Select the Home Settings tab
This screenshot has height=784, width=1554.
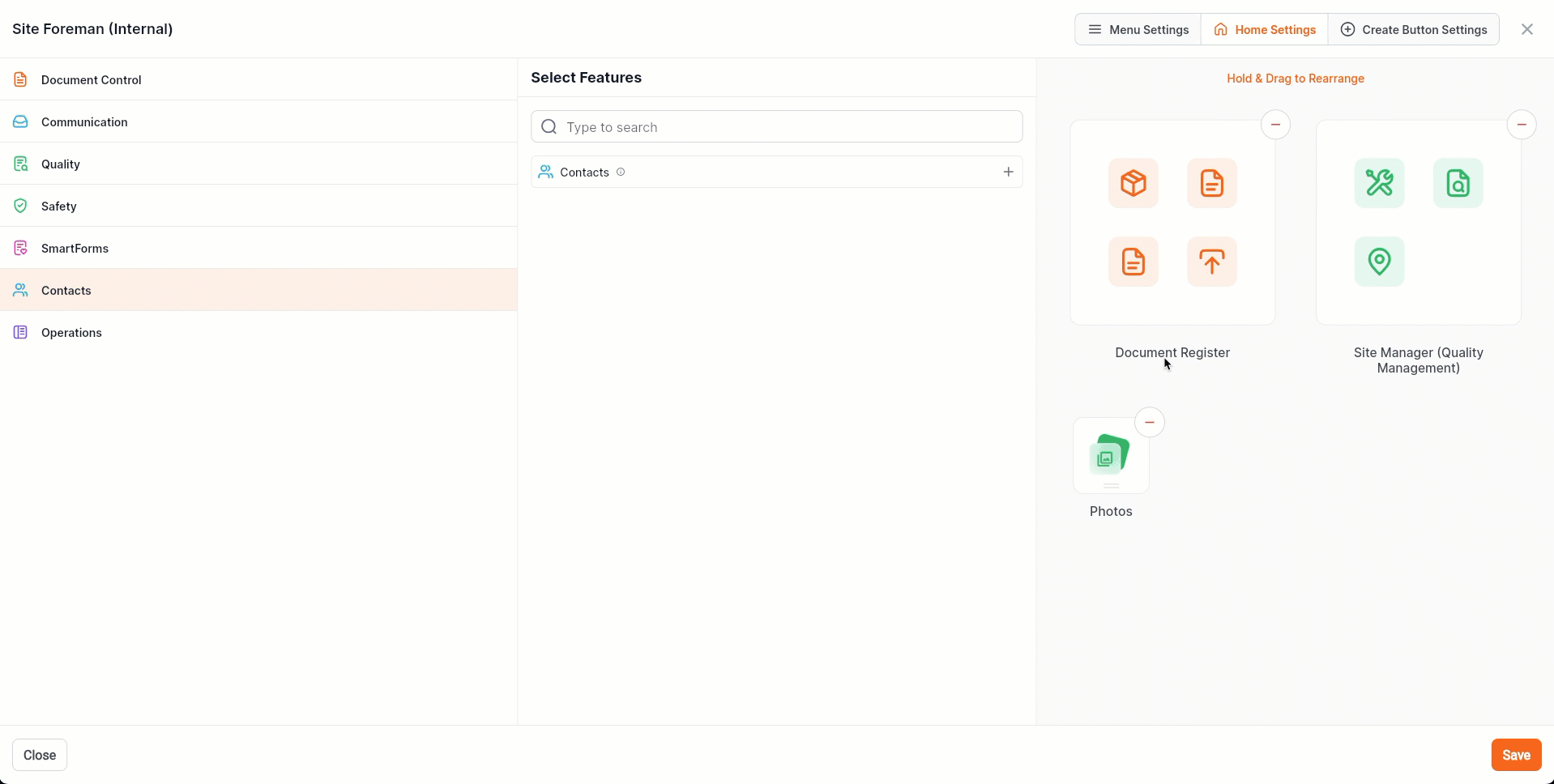click(x=1264, y=30)
